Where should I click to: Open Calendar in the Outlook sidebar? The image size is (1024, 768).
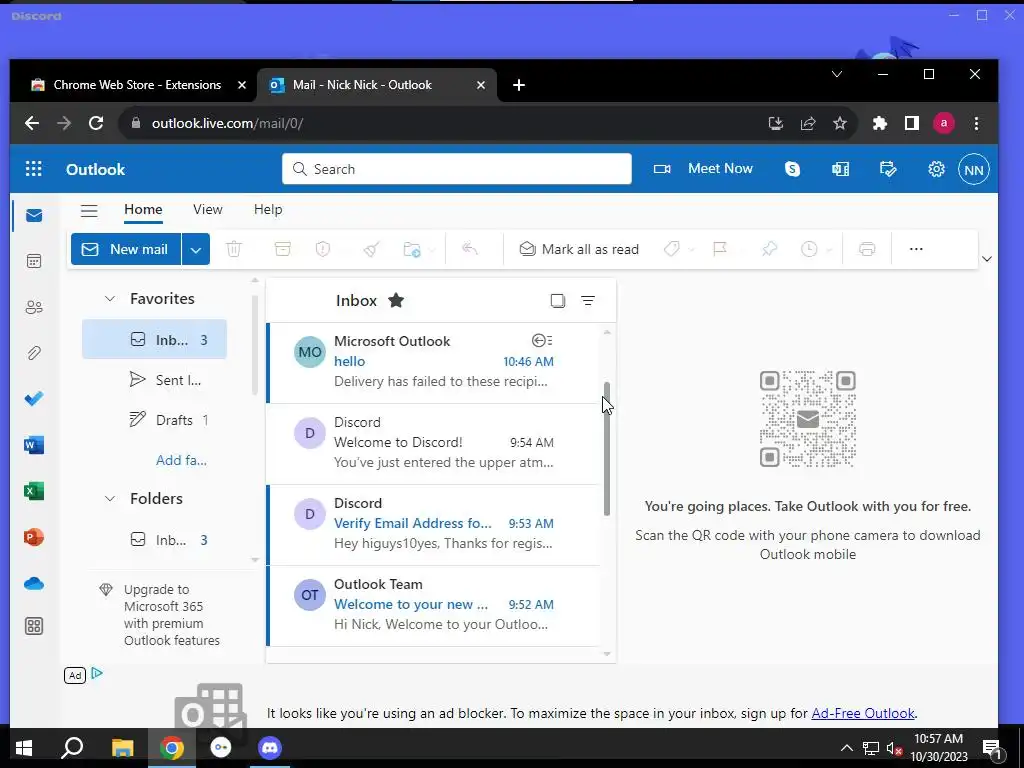[x=34, y=261]
